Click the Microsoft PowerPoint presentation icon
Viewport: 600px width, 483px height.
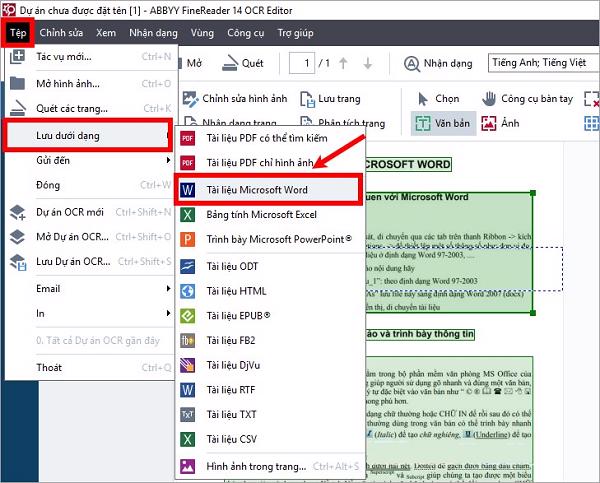188,240
